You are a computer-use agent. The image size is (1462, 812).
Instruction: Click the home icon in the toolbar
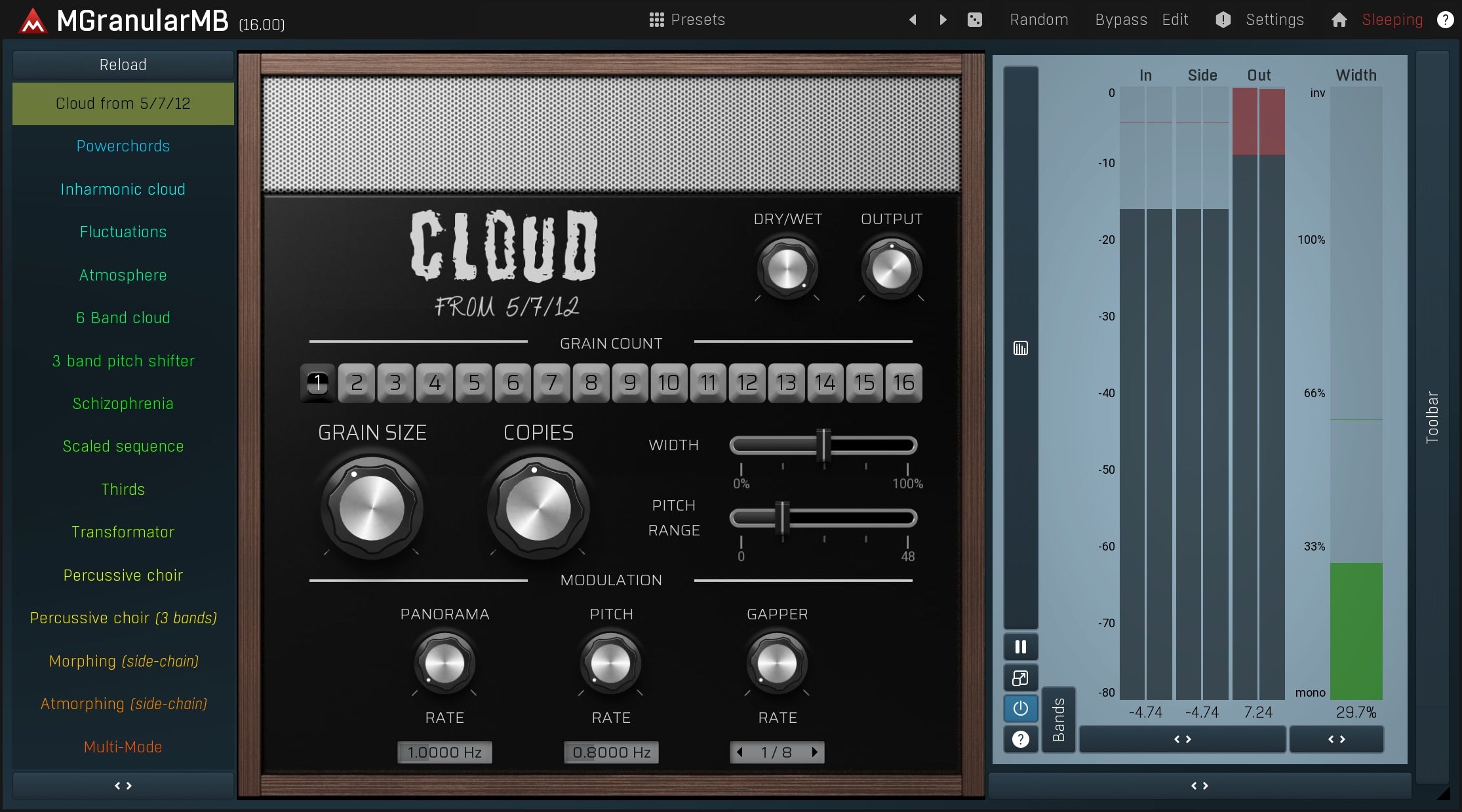coord(1338,20)
